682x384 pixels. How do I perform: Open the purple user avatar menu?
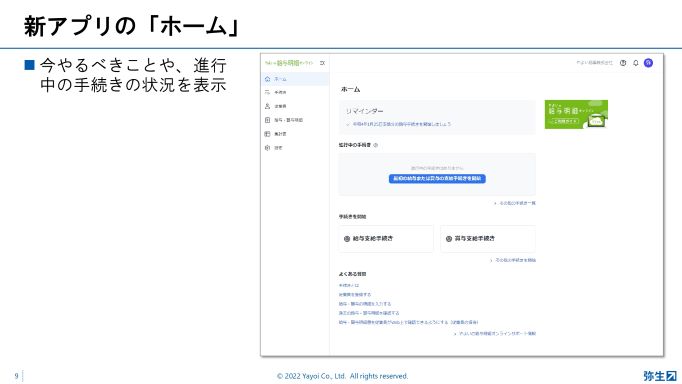648,63
